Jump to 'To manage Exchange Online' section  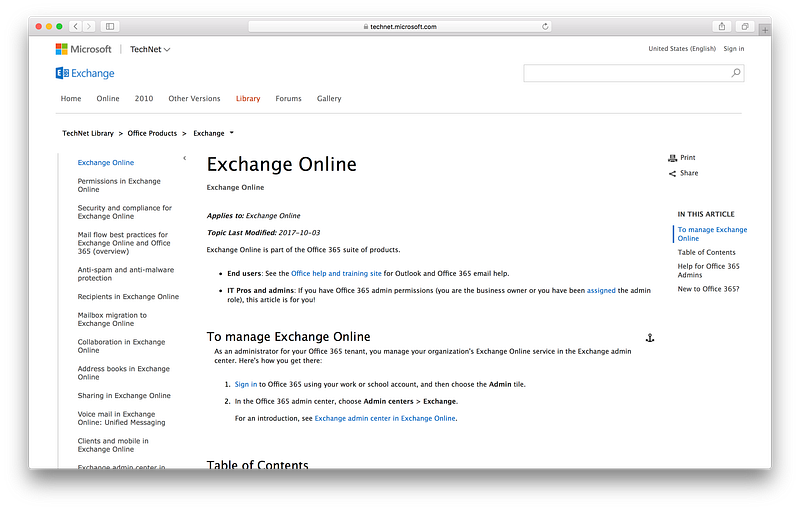[712, 234]
